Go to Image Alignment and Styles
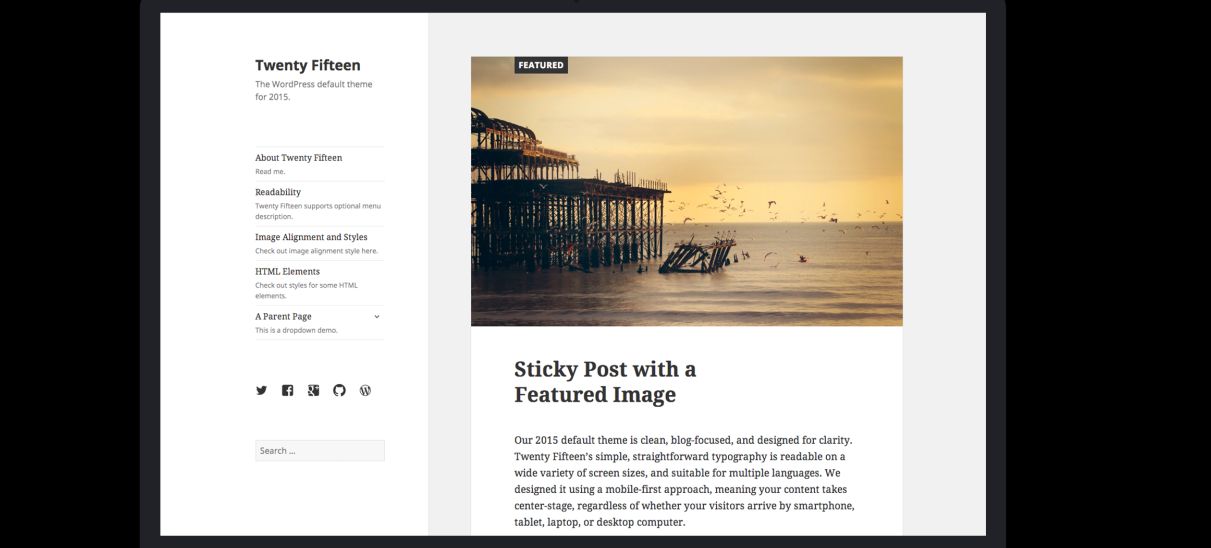The image size is (1211, 548). point(311,237)
